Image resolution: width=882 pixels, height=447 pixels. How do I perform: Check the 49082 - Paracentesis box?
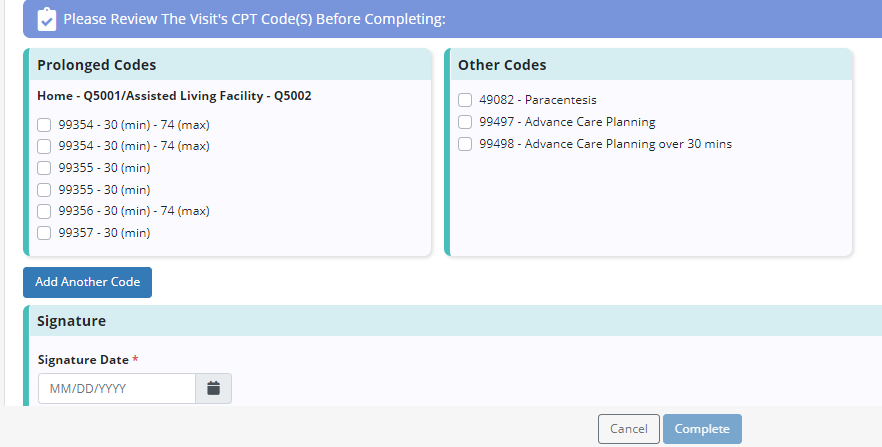tap(465, 100)
